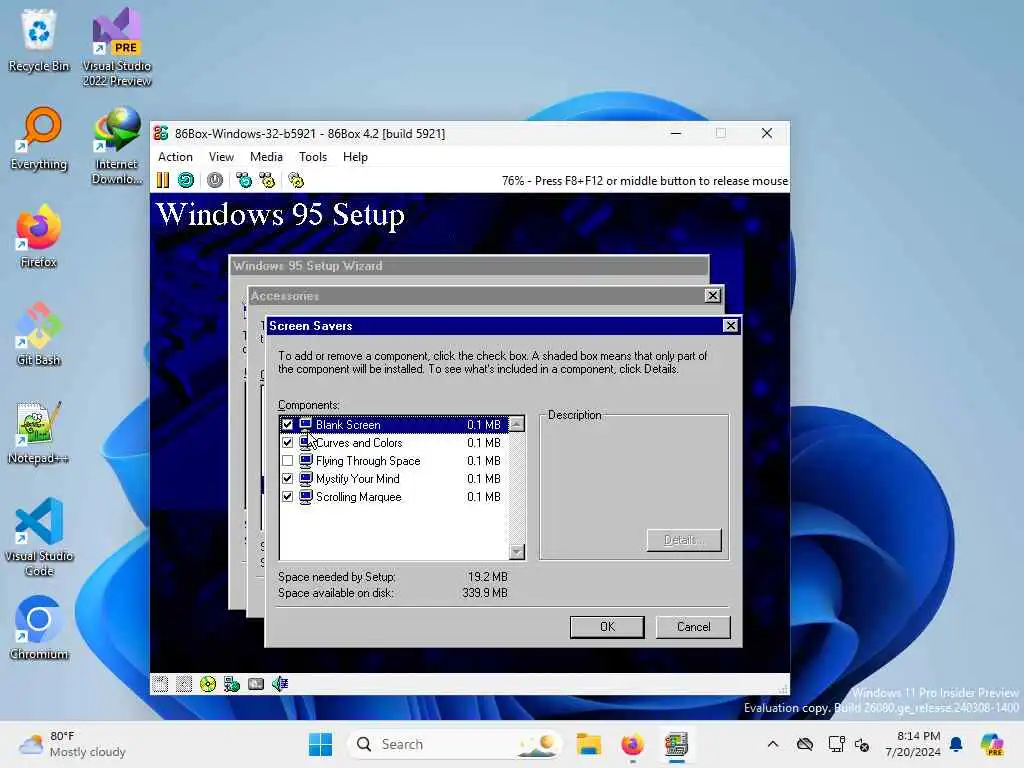
Task: Open the 86Box settings gear icon
Action: click(296, 180)
